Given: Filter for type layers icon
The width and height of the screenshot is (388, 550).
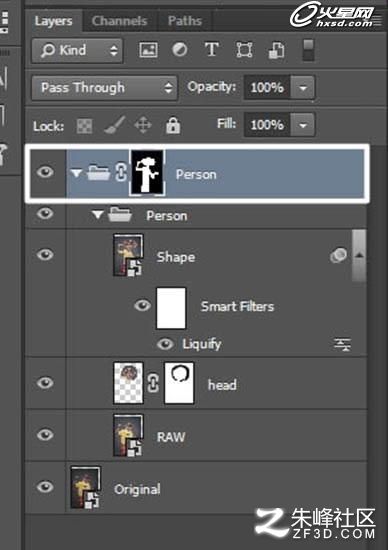Looking at the screenshot, I should click(212, 49).
